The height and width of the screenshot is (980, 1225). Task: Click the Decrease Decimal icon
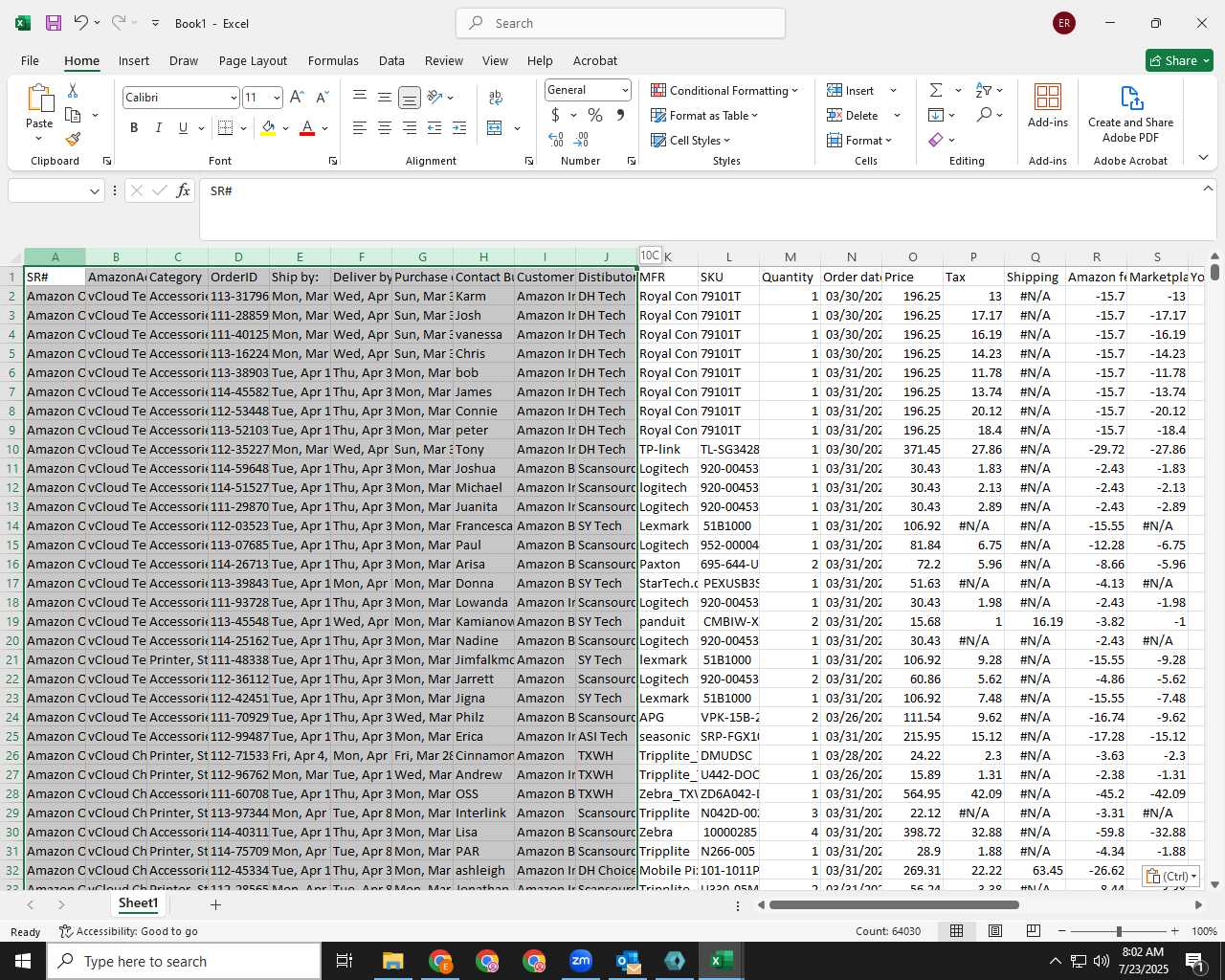pyautogui.click(x=582, y=140)
